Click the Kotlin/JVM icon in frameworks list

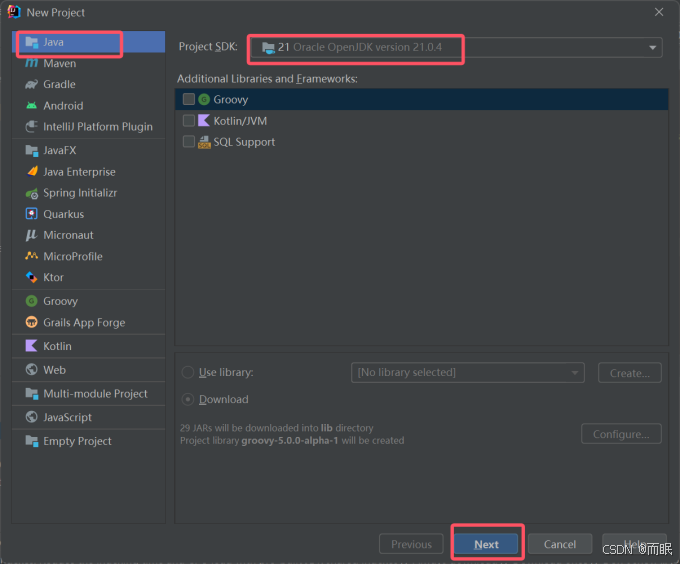[x=204, y=120]
